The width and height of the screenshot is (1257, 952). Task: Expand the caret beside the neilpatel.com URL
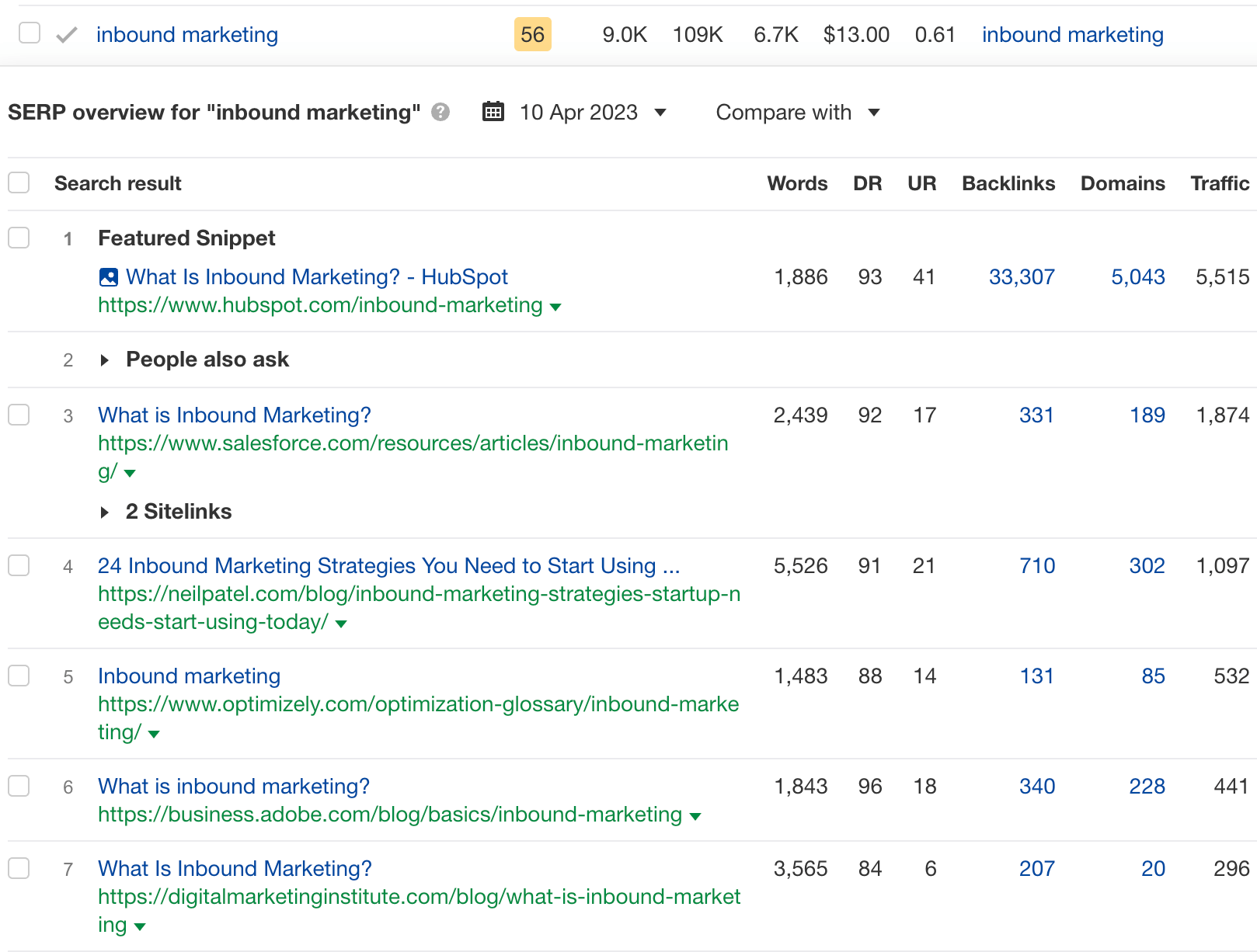[x=339, y=622]
